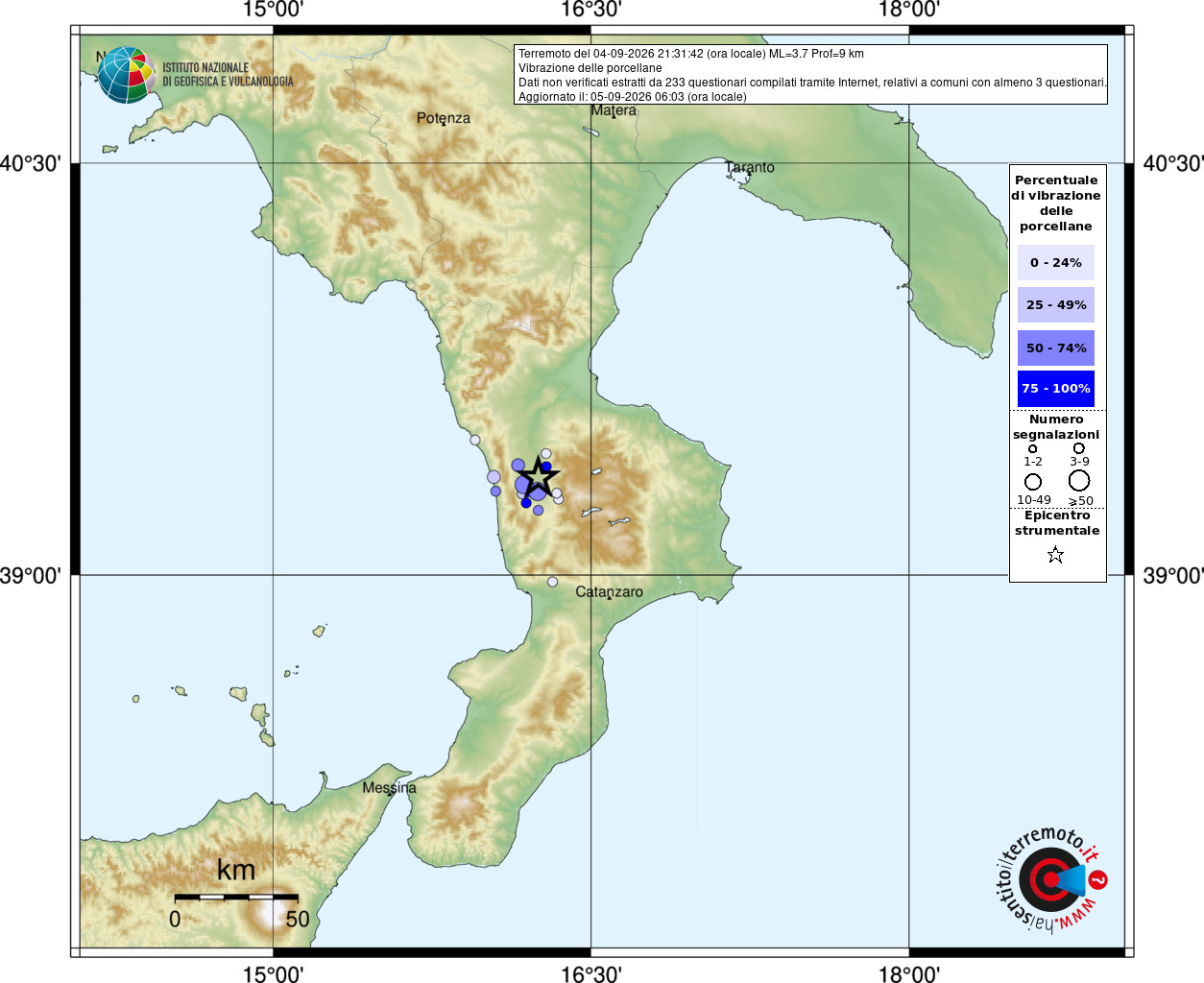Click the Potenza city label
This screenshot has width=1204, height=983.
coord(444,118)
